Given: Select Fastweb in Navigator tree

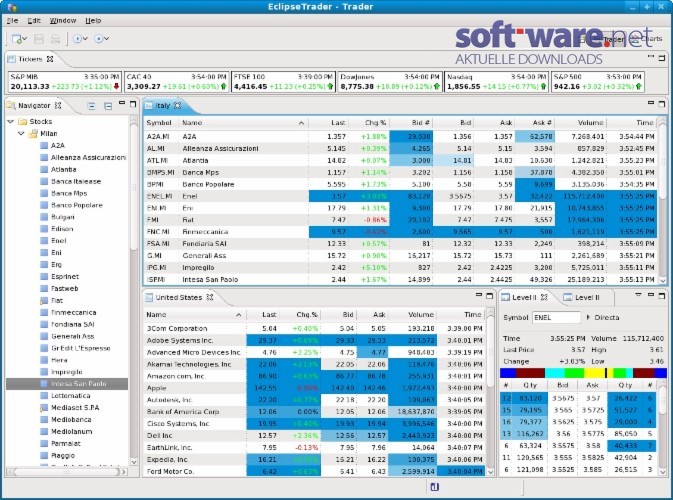Looking at the screenshot, I should click(64, 288).
